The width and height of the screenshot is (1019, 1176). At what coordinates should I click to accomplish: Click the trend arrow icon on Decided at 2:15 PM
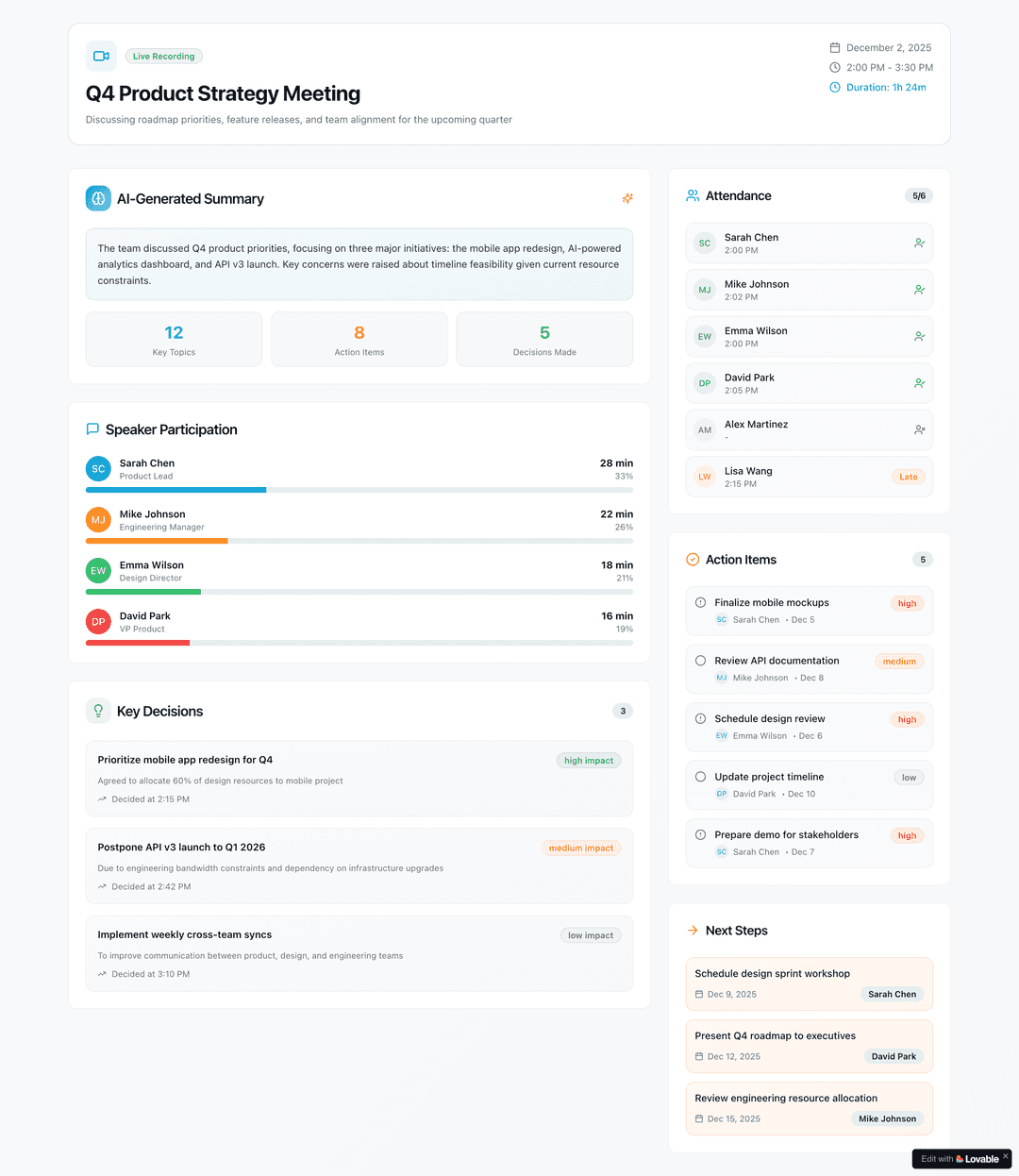102,798
